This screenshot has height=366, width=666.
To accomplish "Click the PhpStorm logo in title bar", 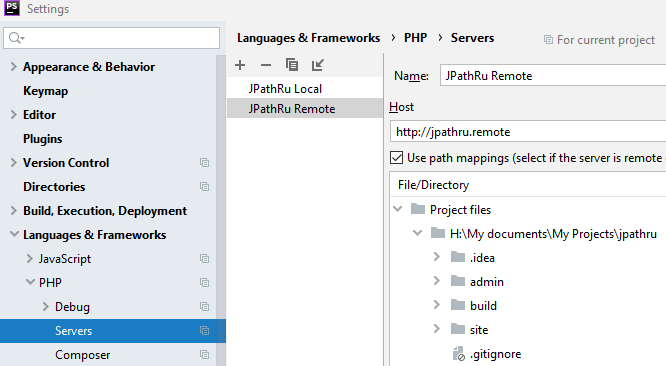I will click(x=12, y=8).
